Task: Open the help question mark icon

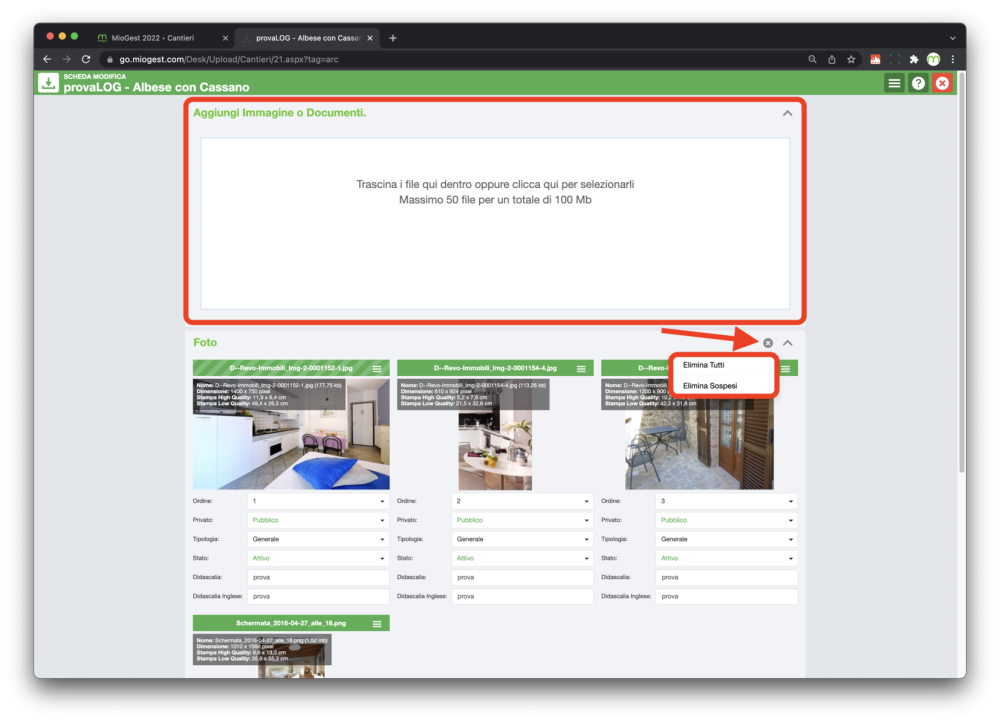Action: 918,83
